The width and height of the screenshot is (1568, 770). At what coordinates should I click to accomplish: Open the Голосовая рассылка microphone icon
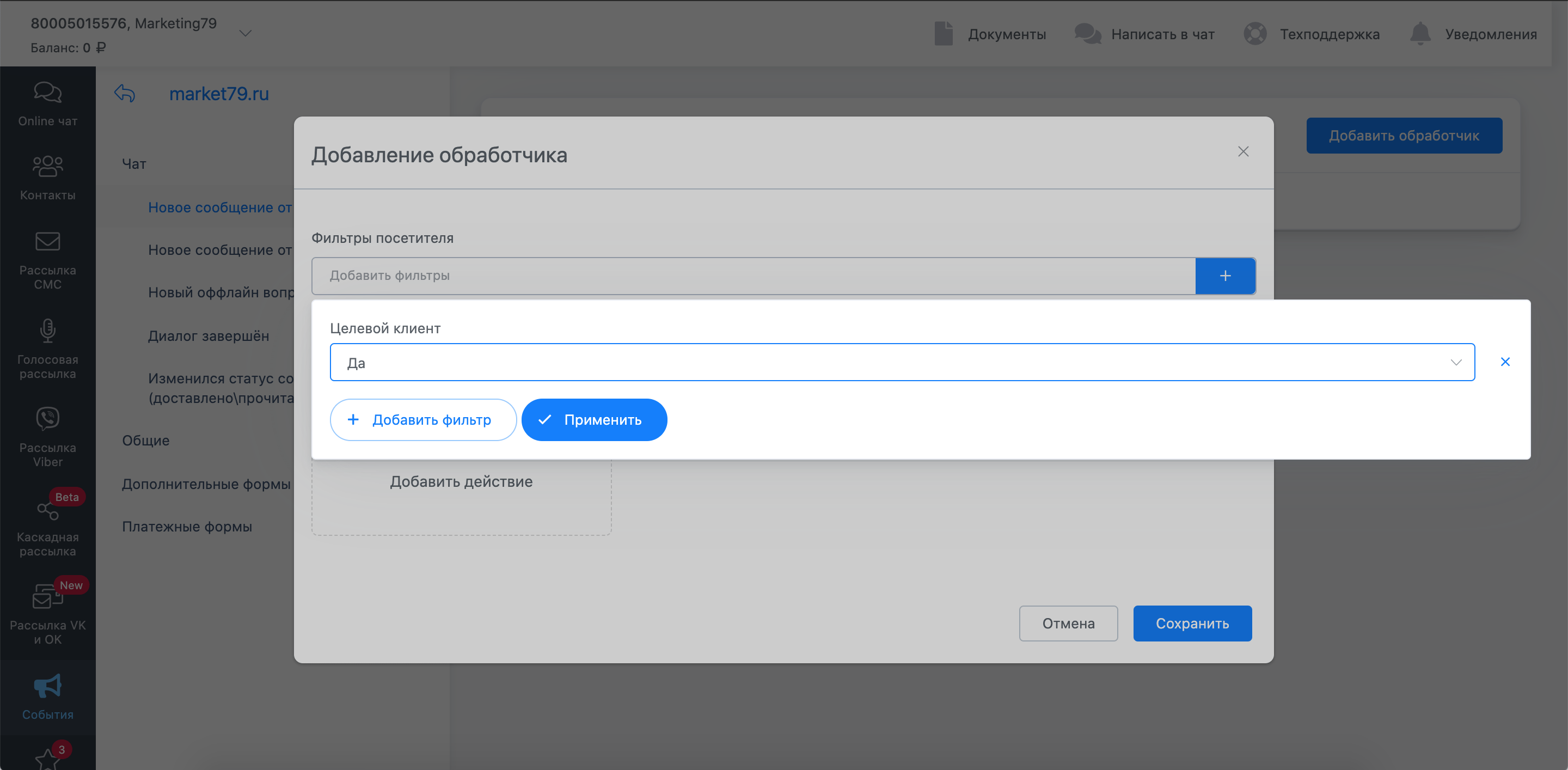click(x=47, y=331)
